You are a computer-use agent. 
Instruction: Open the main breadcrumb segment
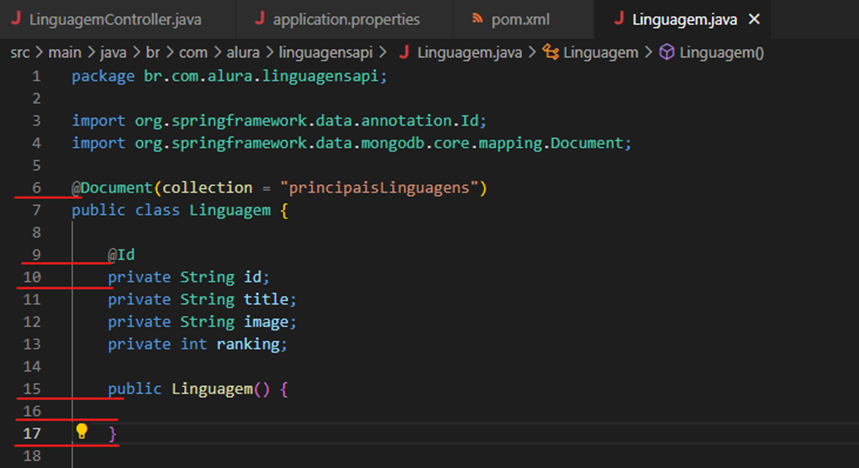click(65, 53)
